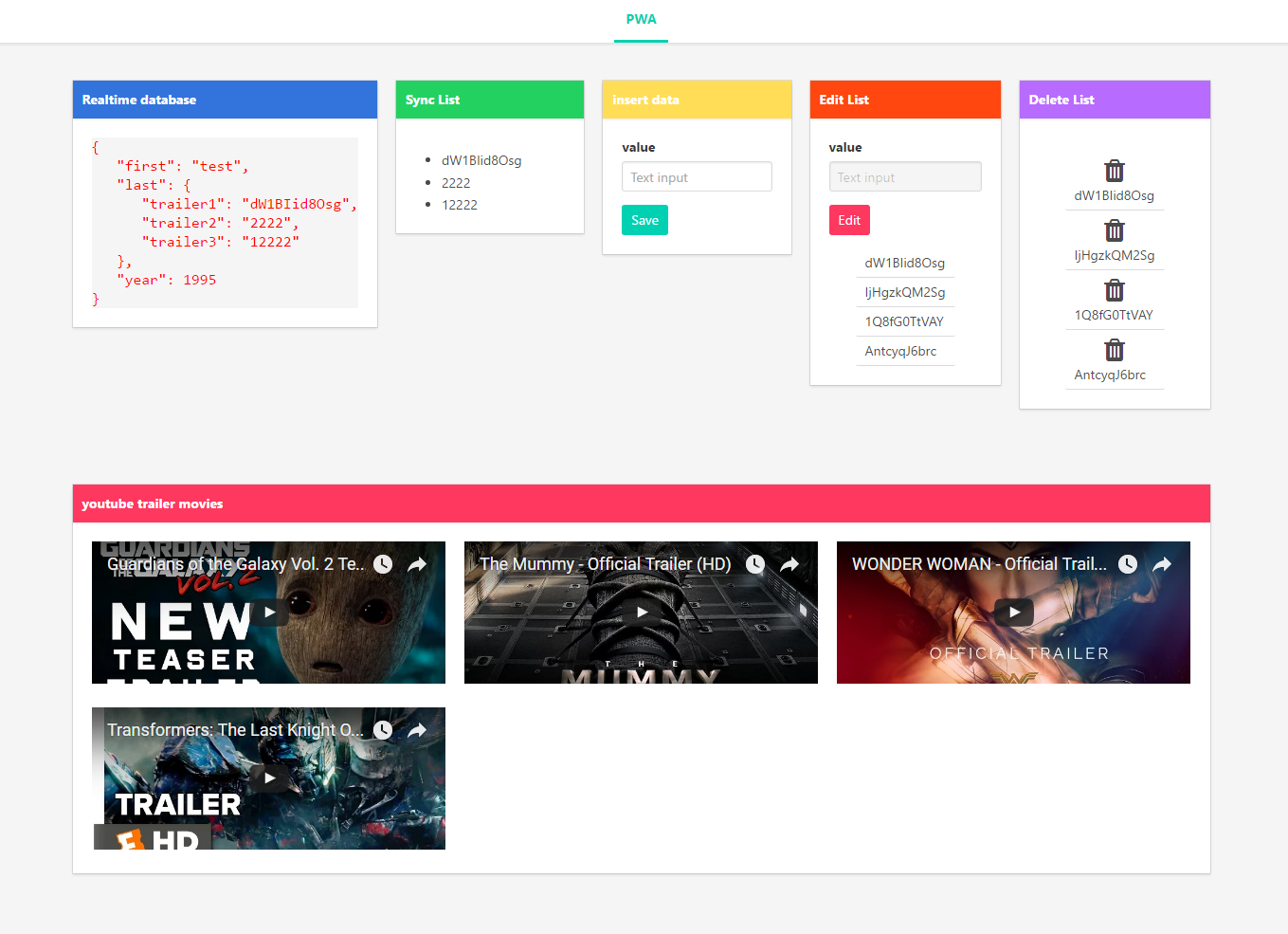Open Watch Later on Guardians of the Galaxy video
1288x934 pixels.
[383, 564]
